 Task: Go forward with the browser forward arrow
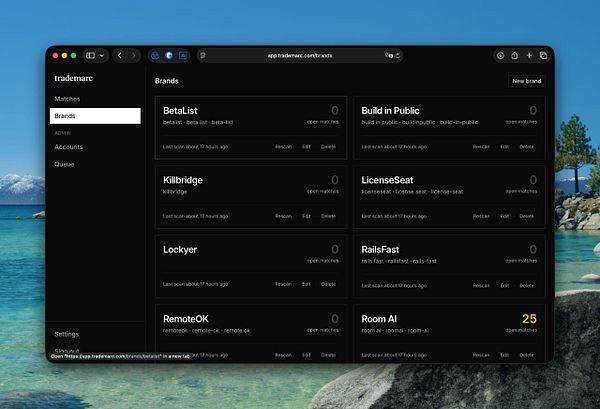pyautogui.click(x=134, y=55)
